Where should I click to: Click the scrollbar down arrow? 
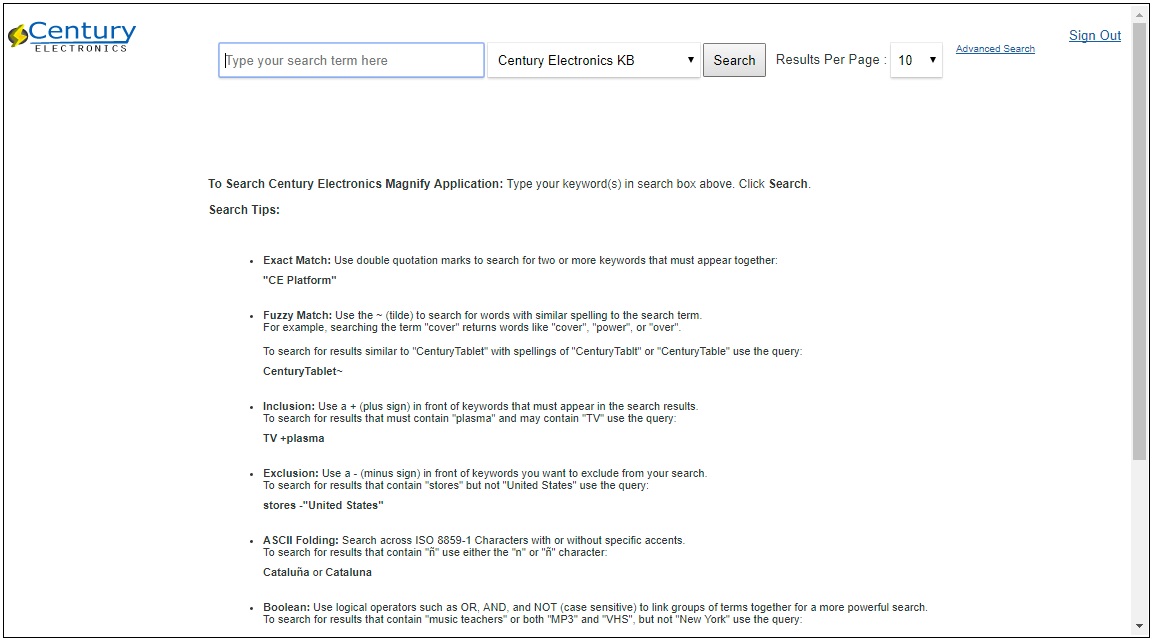pyautogui.click(x=1139, y=626)
